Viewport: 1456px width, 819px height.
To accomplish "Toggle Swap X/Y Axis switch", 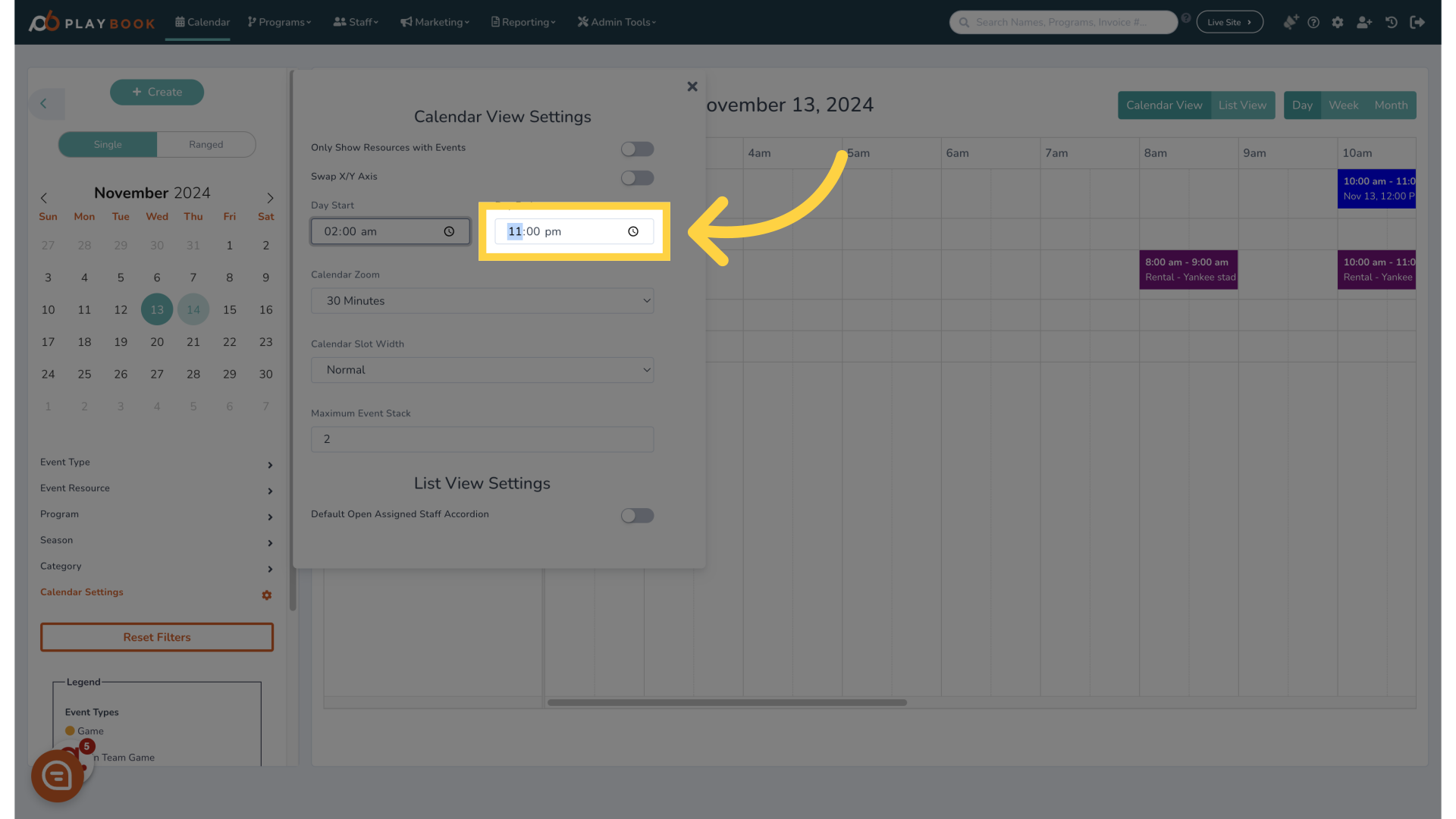I will point(637,178).
